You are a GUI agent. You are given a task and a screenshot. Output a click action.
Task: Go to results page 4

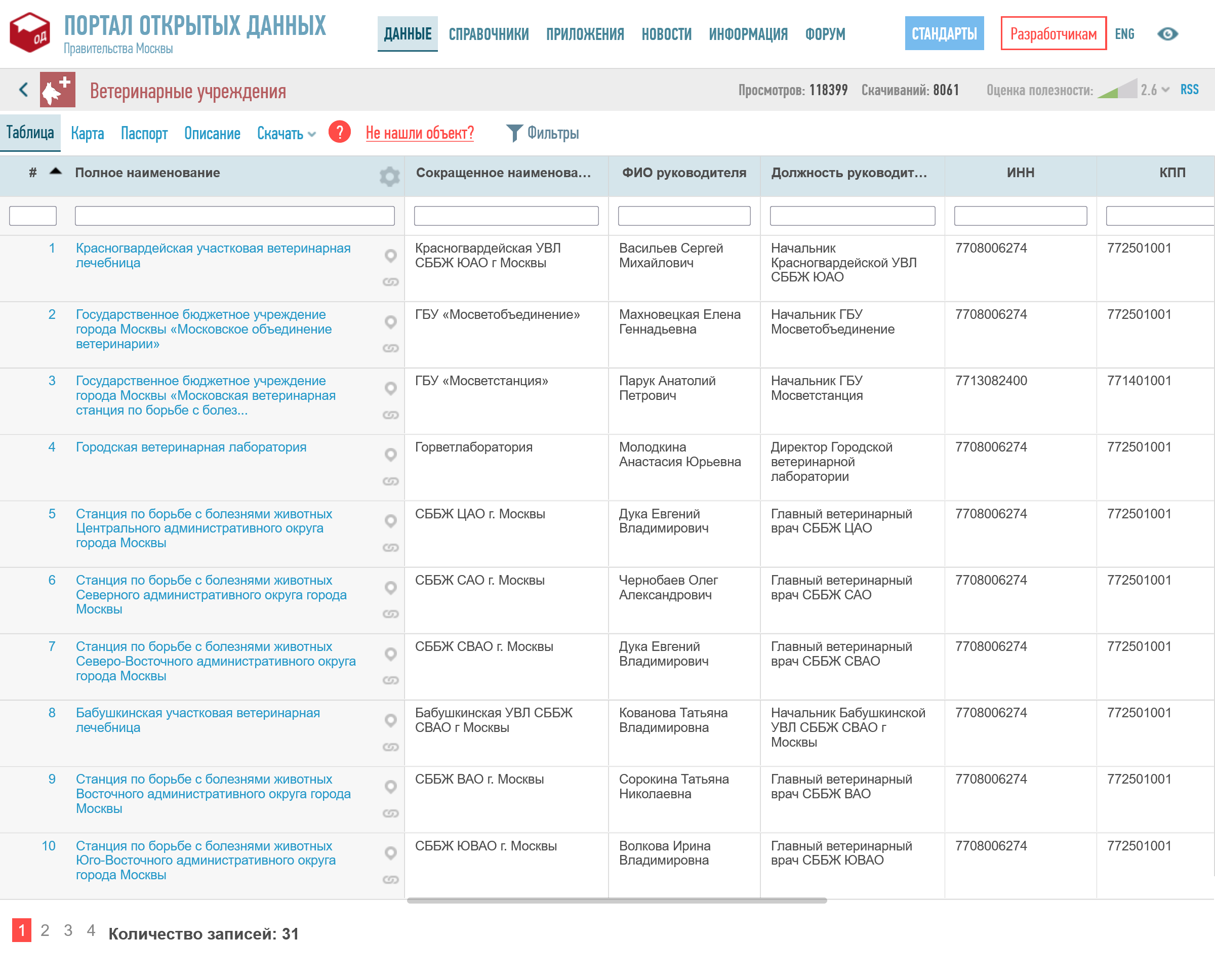(x=91, y=930)
